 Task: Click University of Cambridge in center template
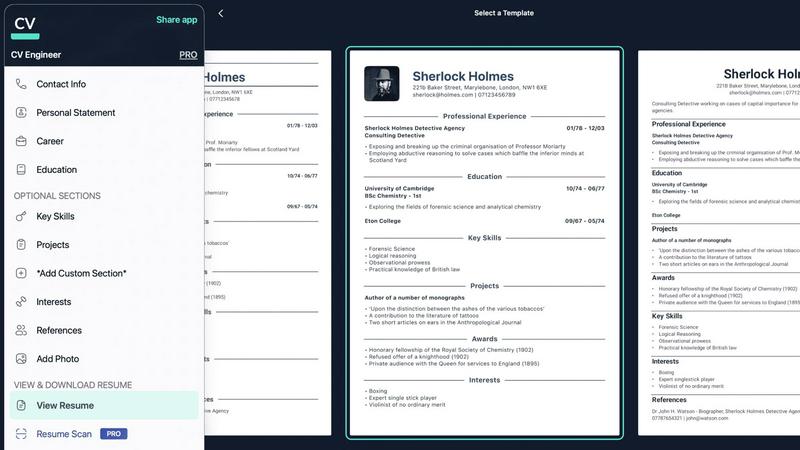(399, 188)
